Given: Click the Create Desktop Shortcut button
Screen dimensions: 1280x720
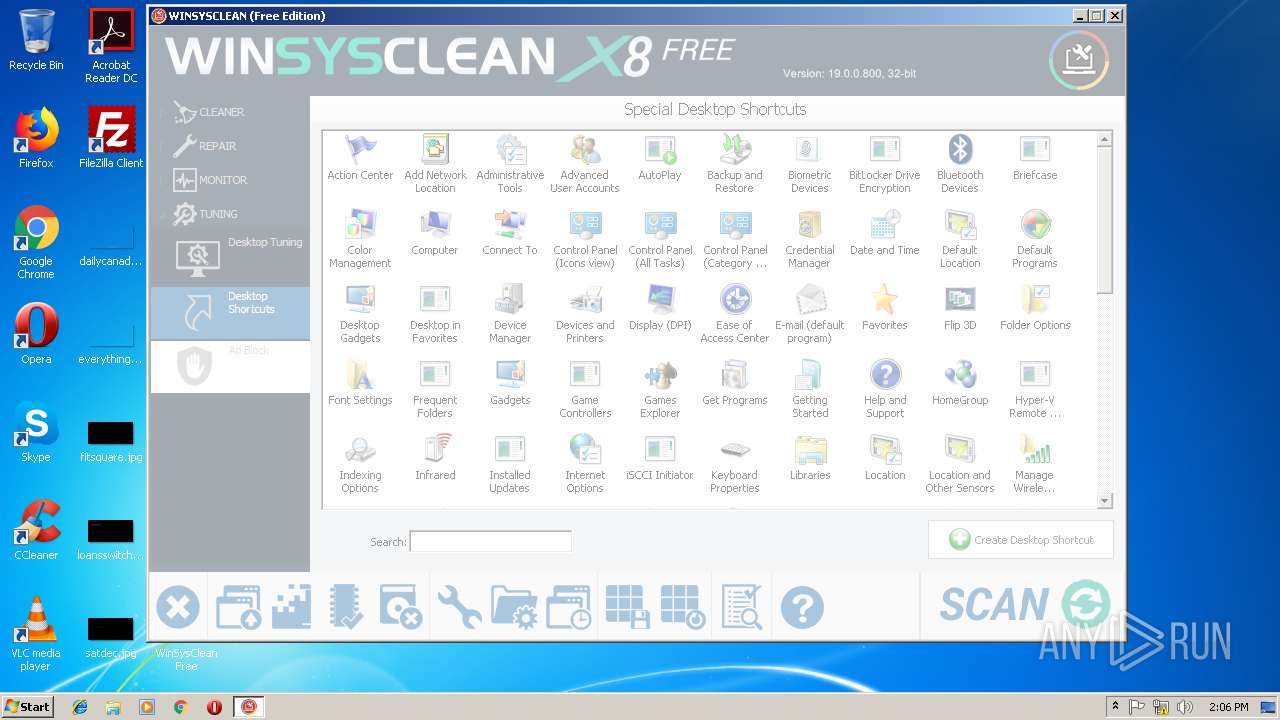Looking at the screenshot, I should pyautogui.click(x=1020, y=540).
